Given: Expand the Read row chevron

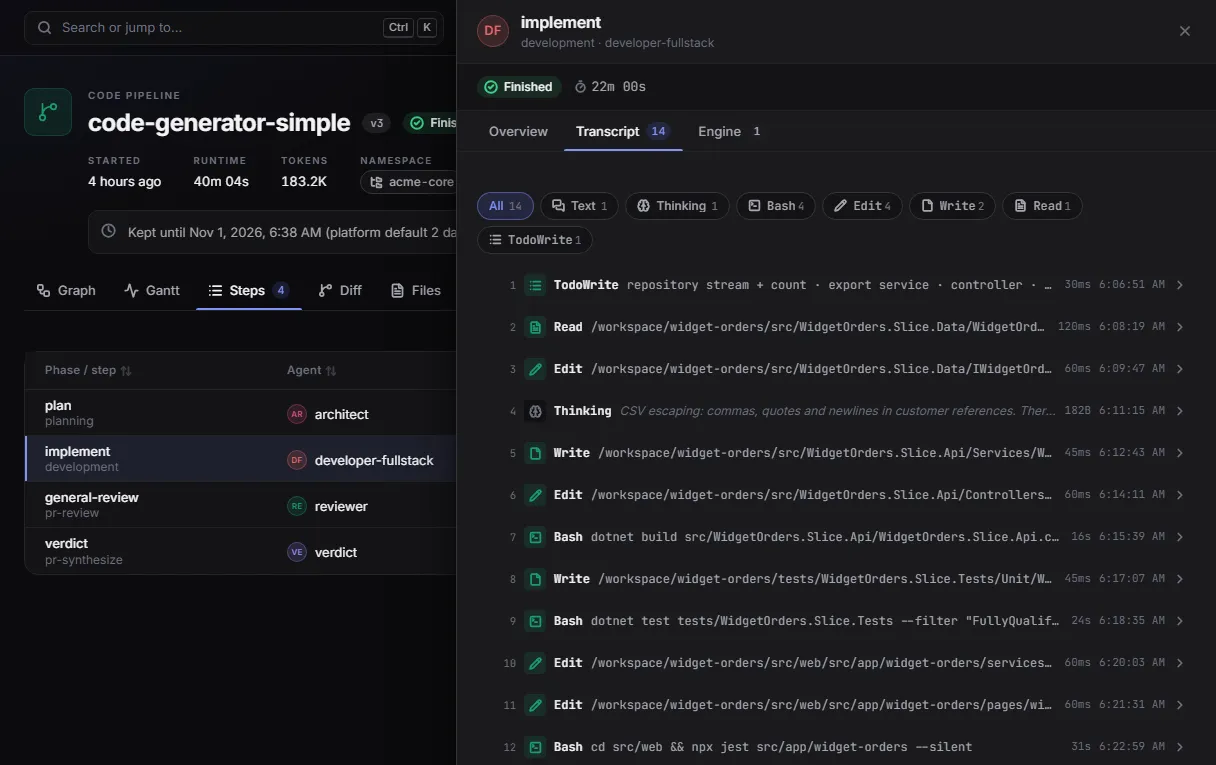Looking at the screenshot, I should pos(1180,327).
